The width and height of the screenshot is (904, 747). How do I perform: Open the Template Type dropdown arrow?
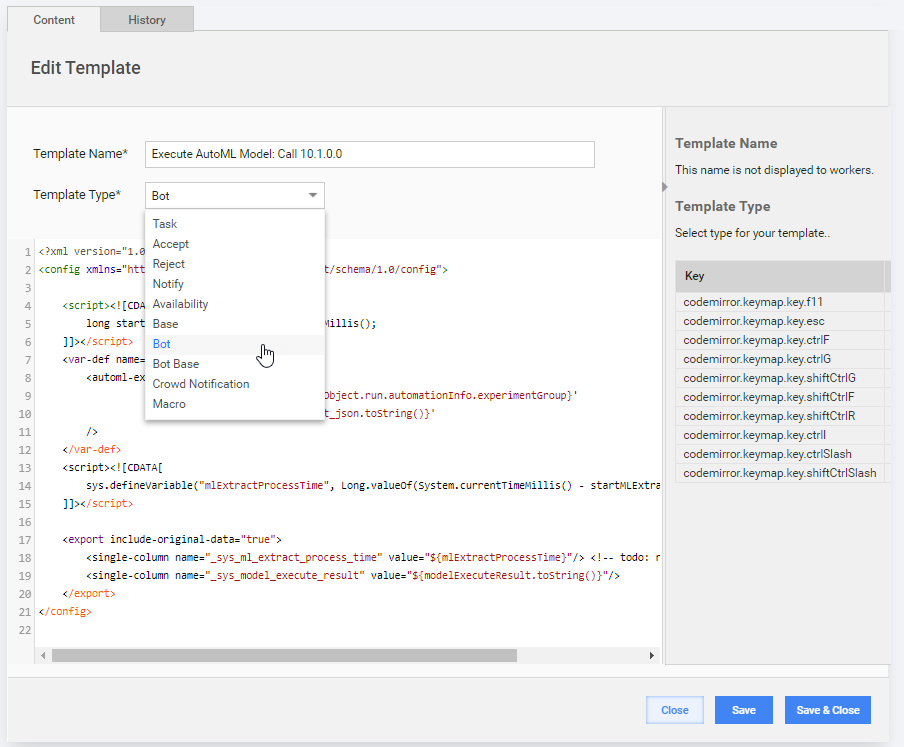[x=312, y=195]
